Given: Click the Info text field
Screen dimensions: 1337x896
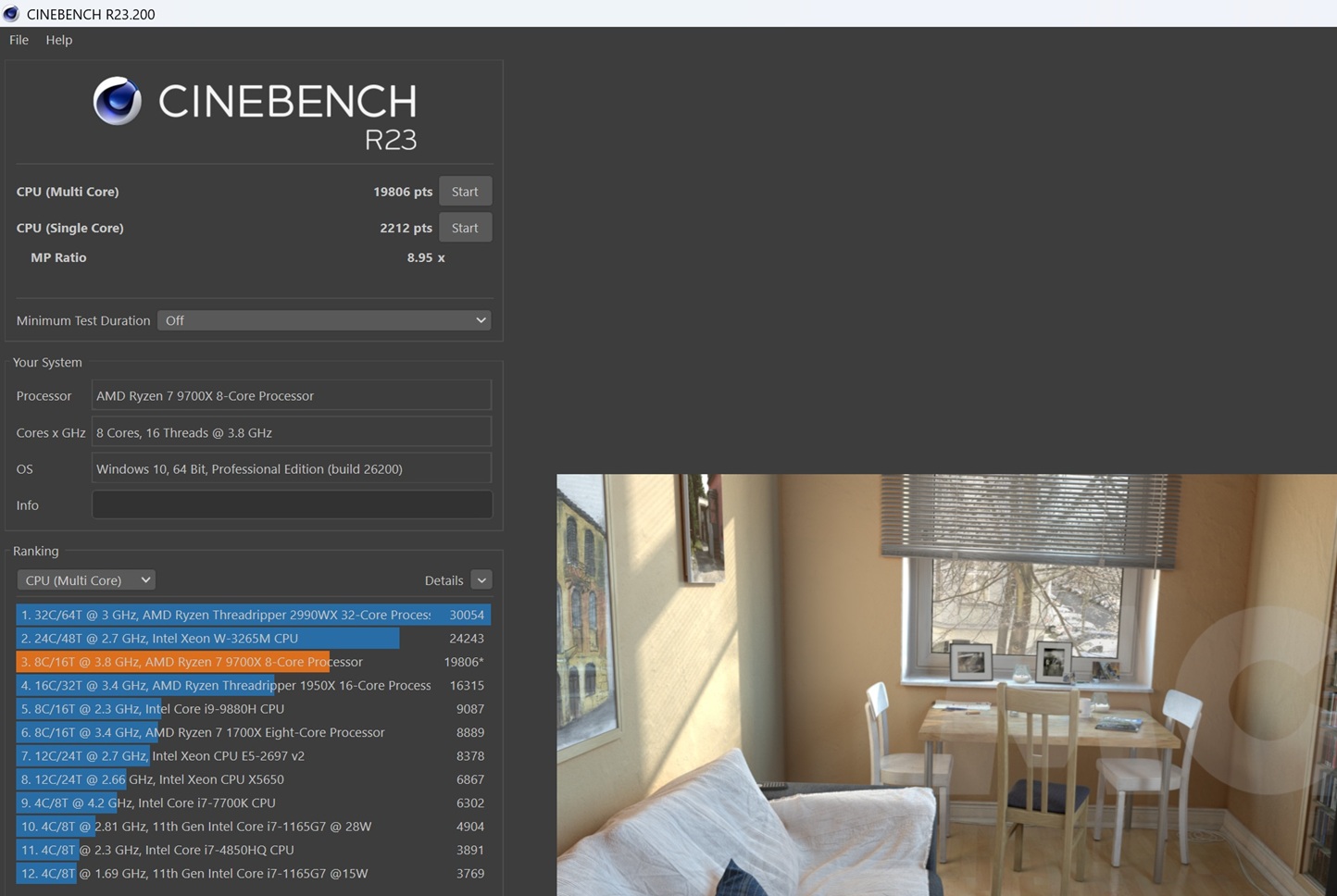Looking at the screenshot, I should tap(292, 505).
